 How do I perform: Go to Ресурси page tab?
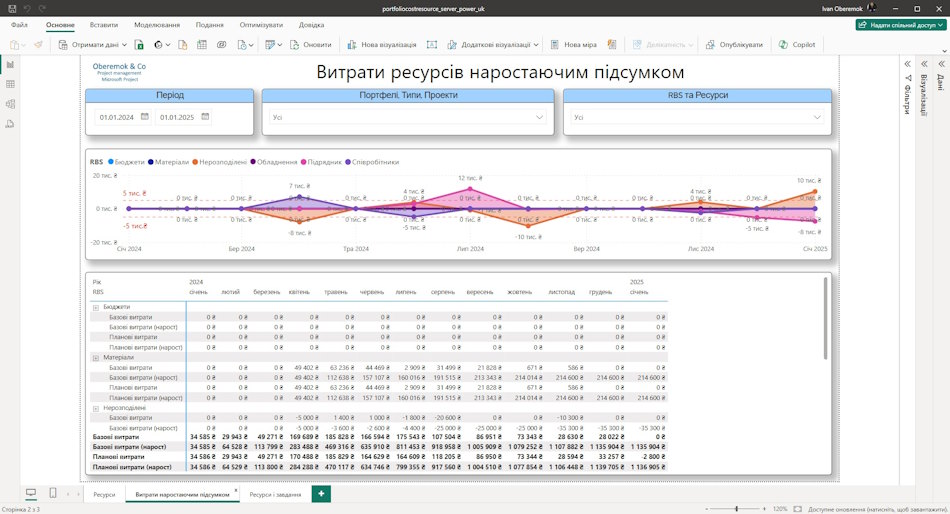(x=104, y=494)
